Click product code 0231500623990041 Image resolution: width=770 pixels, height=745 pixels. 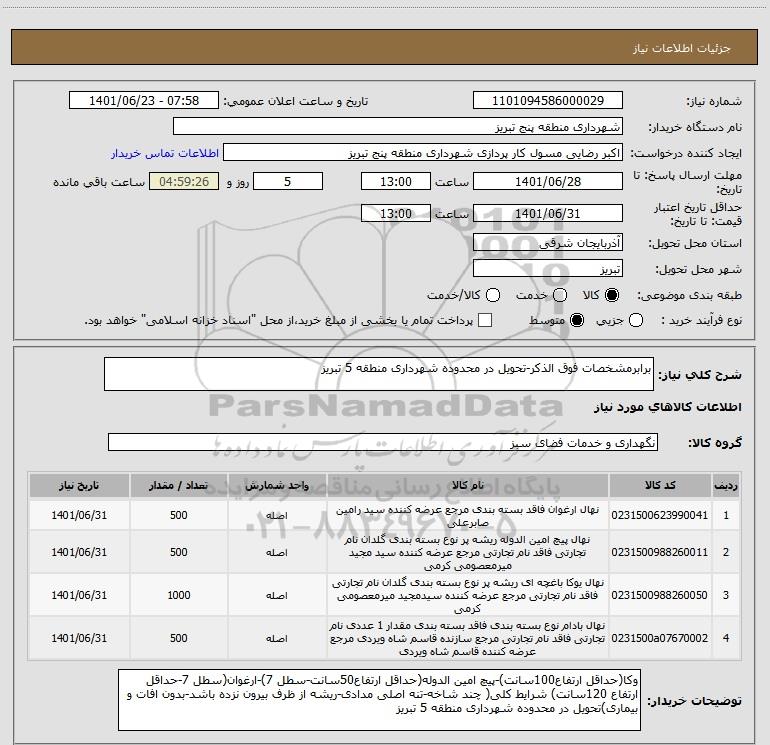660,515
